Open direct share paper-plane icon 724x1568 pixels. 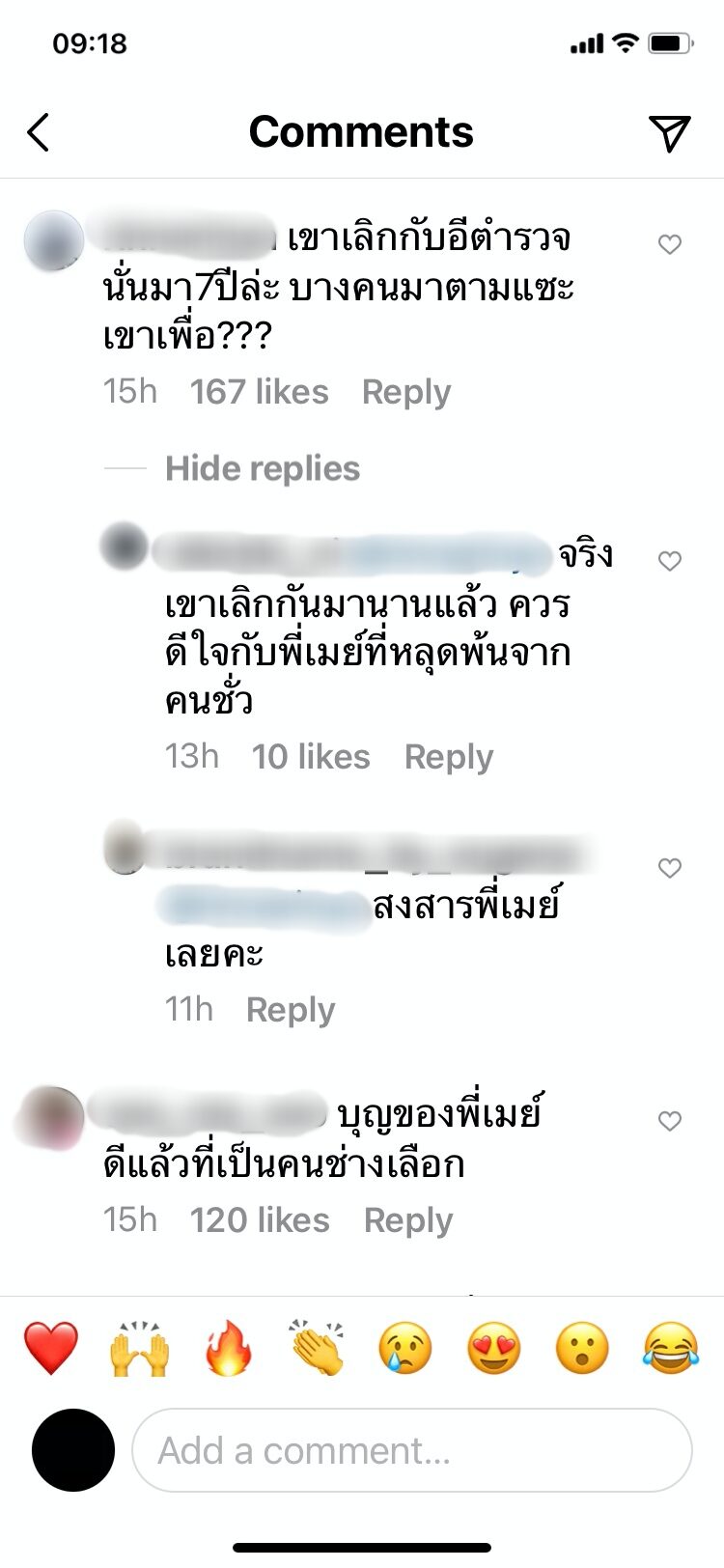669,133
